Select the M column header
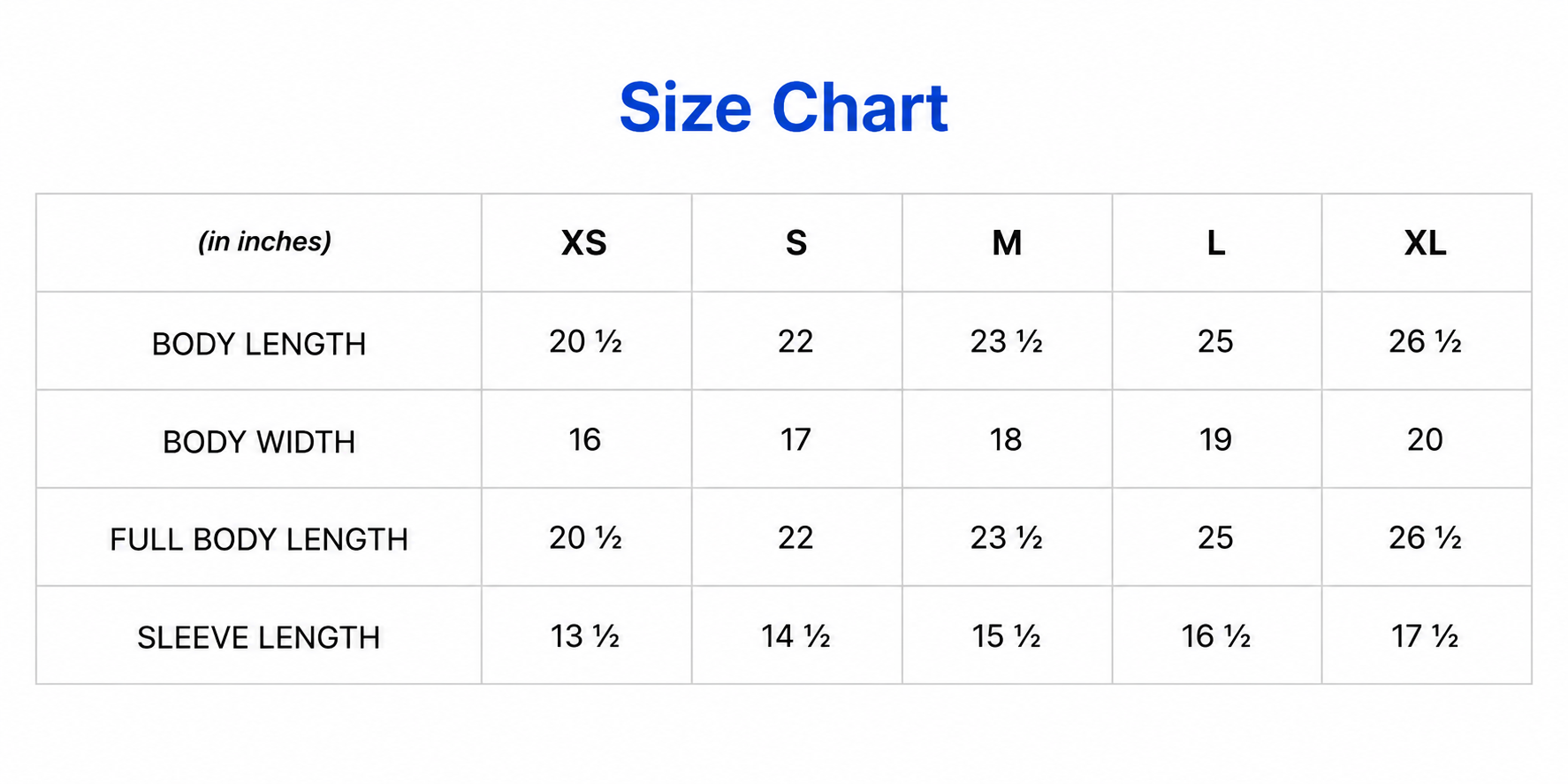 (x=1007, y=243)
